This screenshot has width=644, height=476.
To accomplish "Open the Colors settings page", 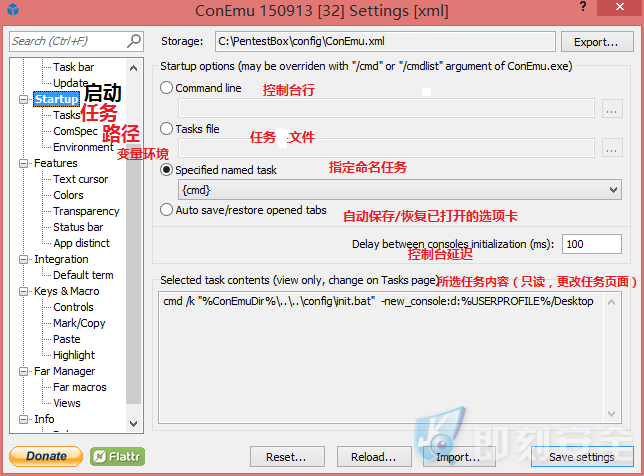I will point(68,195).
